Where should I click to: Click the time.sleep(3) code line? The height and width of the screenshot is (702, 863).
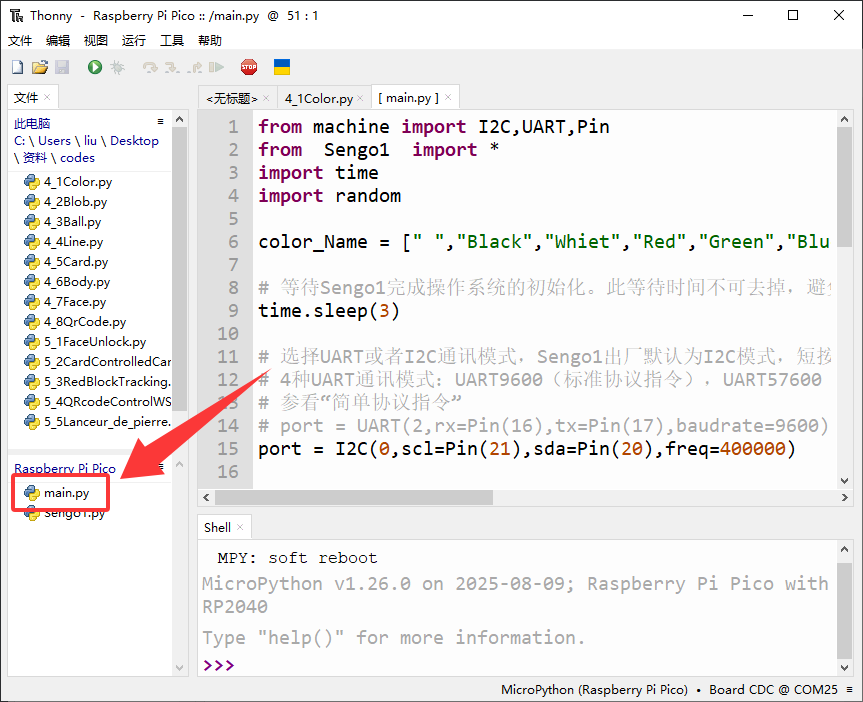(329, 311)
